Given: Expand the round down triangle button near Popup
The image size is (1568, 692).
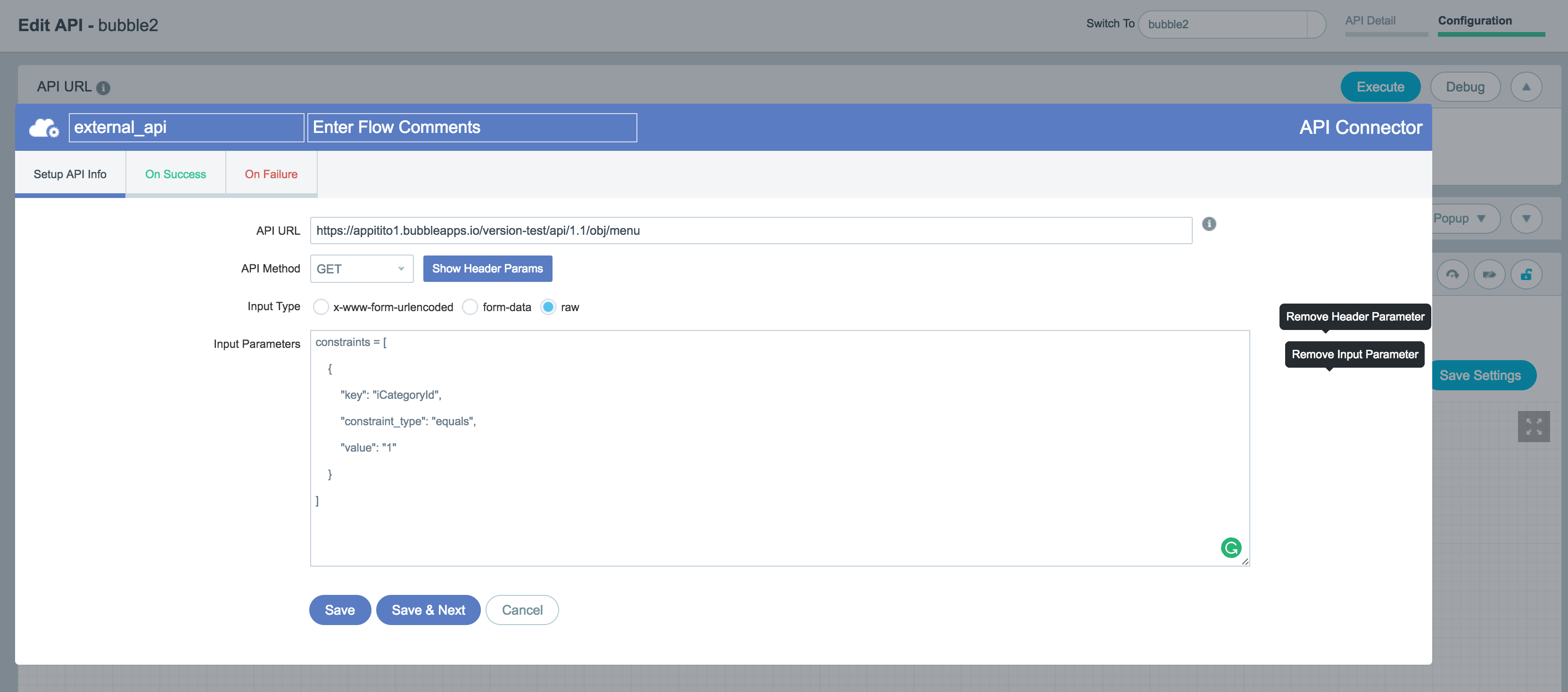Looking at the screenshot, I should tap(1526, 219).
